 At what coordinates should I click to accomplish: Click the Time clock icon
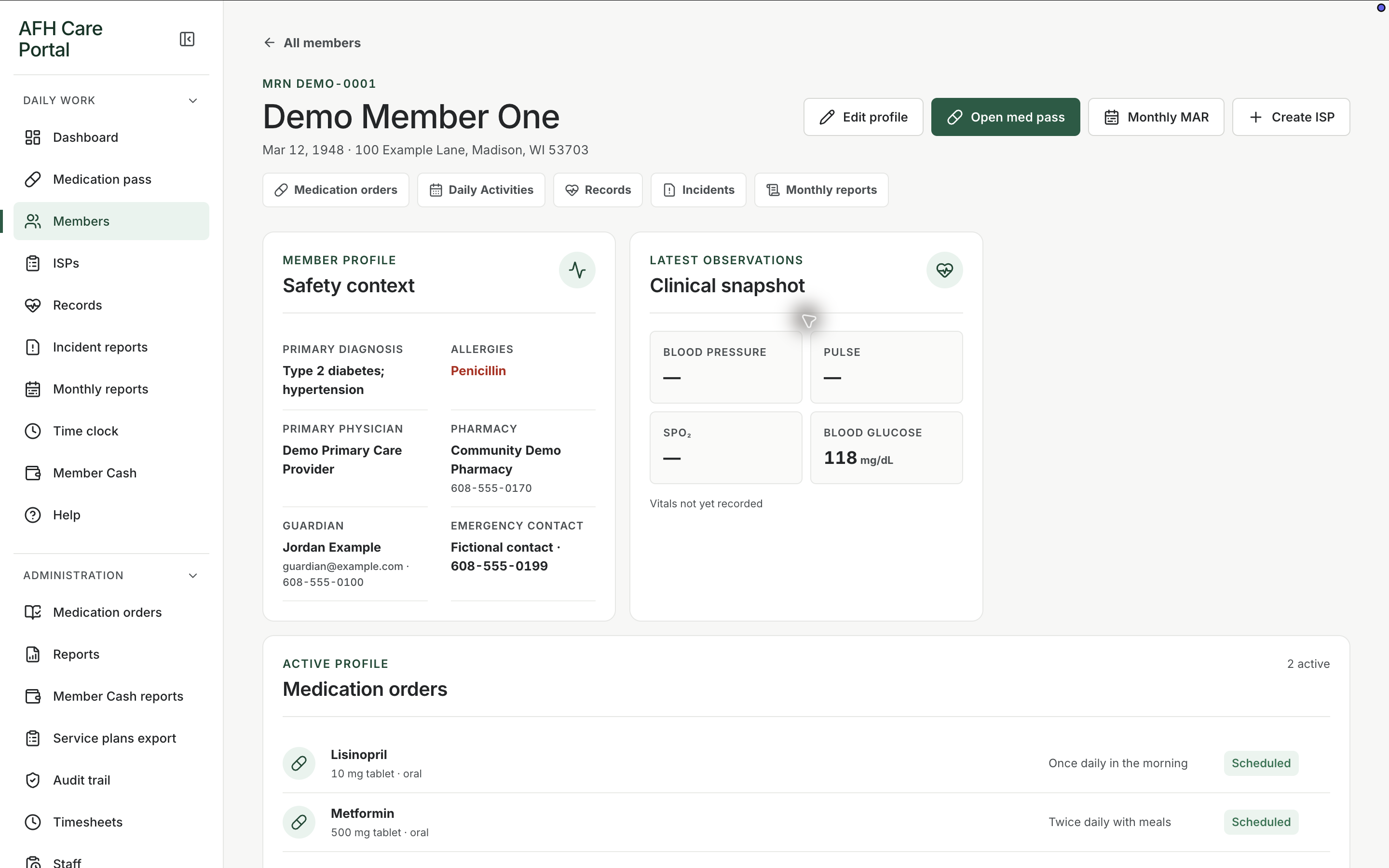pyautogui.click(x=33, y=431)
